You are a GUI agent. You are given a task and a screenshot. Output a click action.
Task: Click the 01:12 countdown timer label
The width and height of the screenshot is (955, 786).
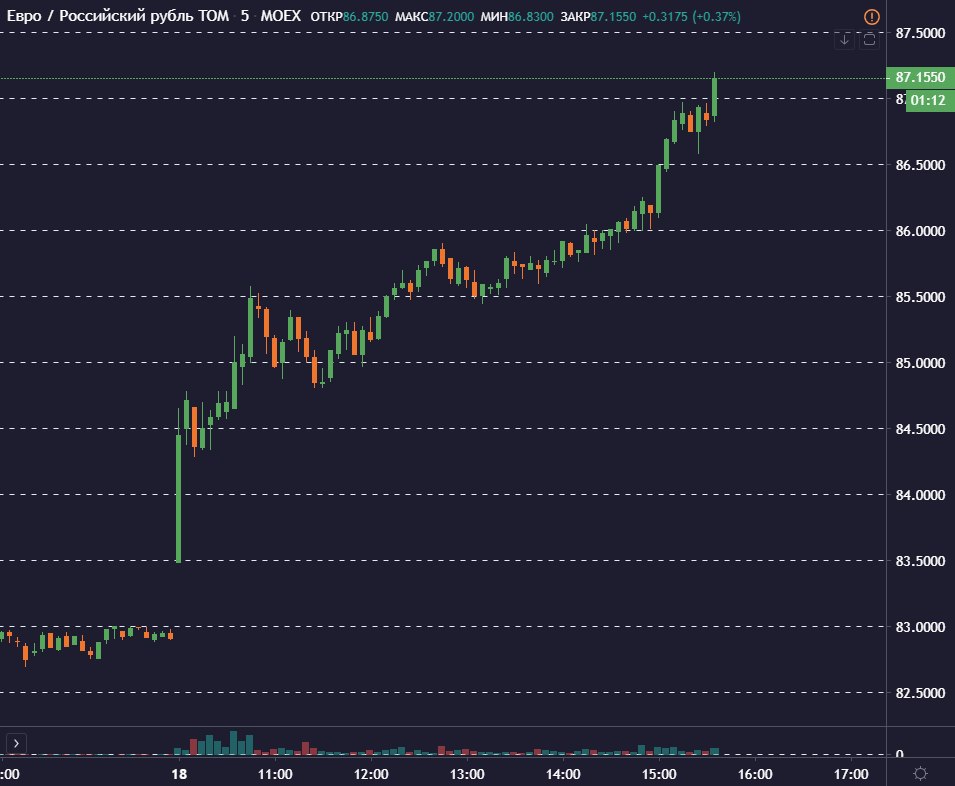929,100
